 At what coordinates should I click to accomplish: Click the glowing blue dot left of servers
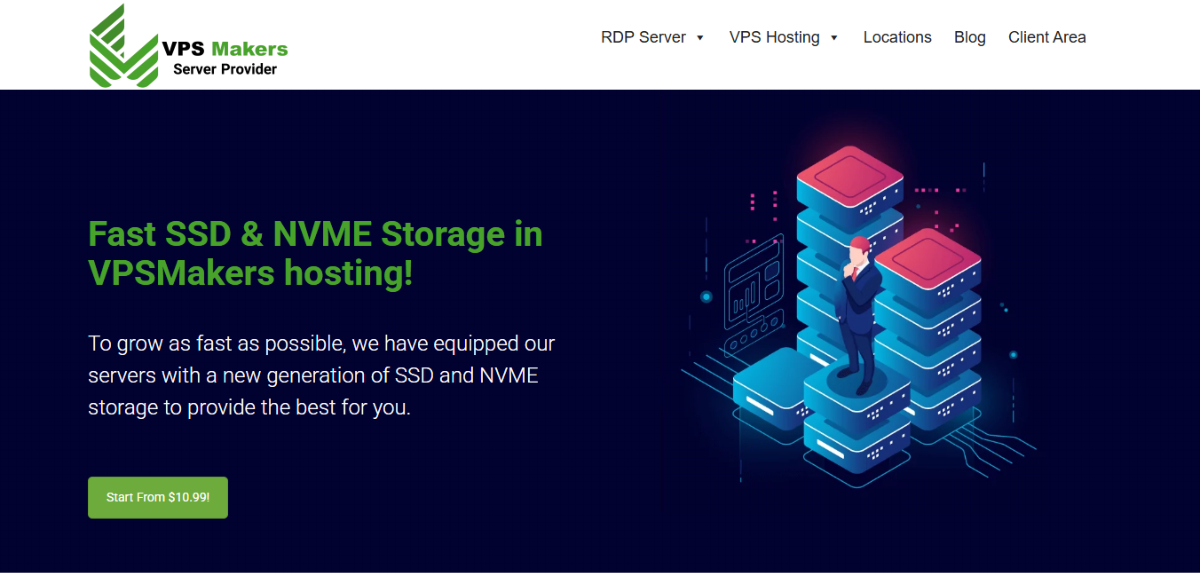pos(706,297)
